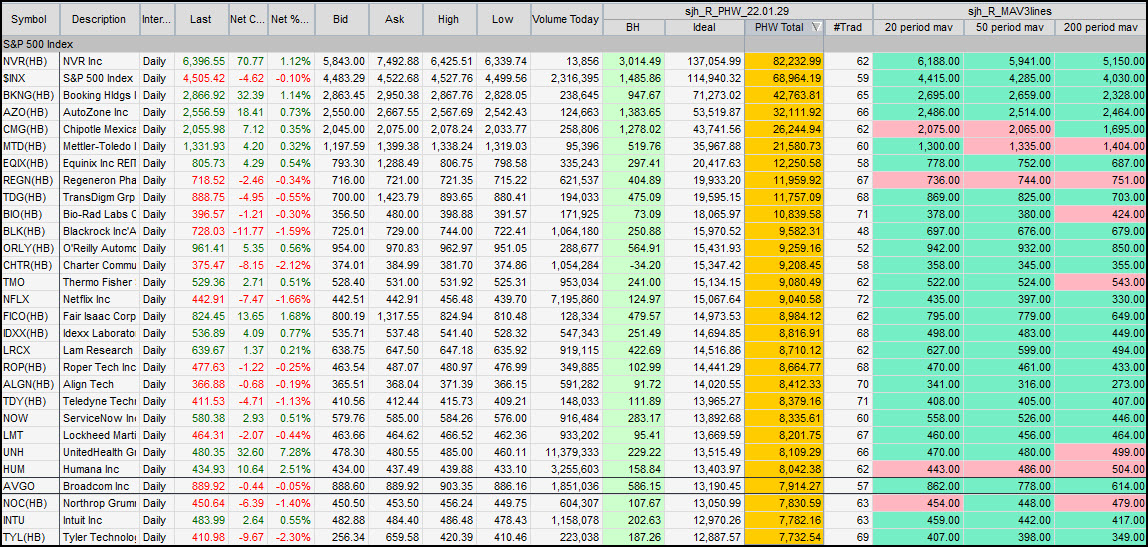Click the Bid column header
The width and height of the screenshot is (1148, 547).
341,19
